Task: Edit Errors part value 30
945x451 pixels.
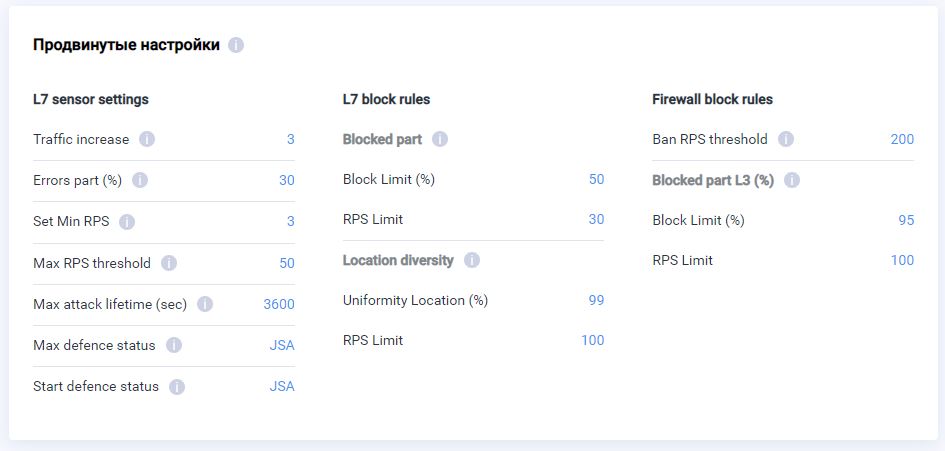Action: click(286, 180)
